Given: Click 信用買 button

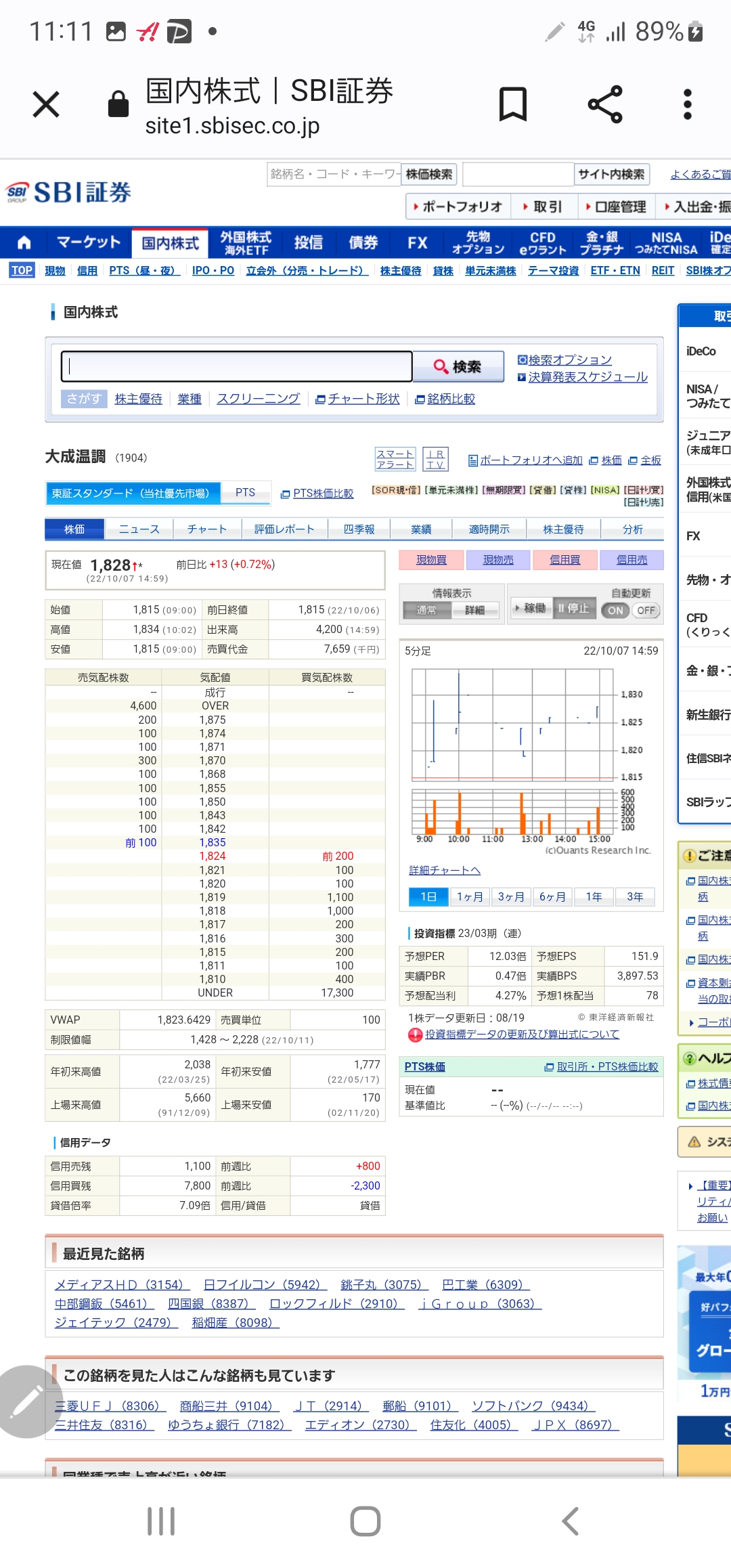Looking at the screenshot, I should pyautogui.click(x=564, y=560).
